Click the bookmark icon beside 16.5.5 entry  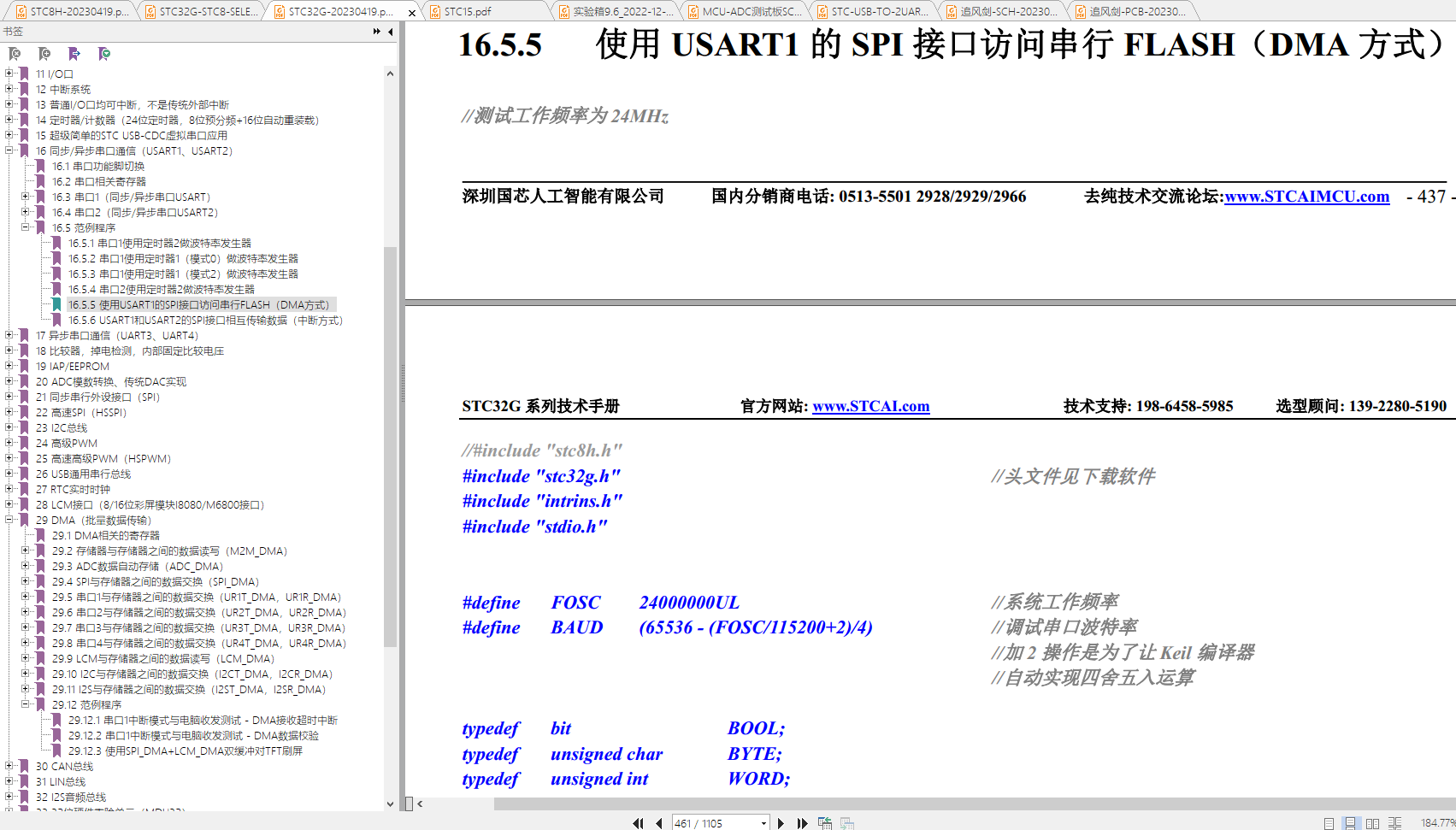(x=56, y=305)
